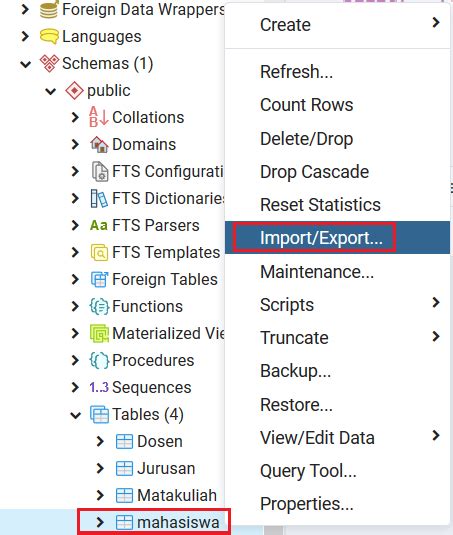Click the Dosen table icon
453x535 pixels.
(124, 442)
